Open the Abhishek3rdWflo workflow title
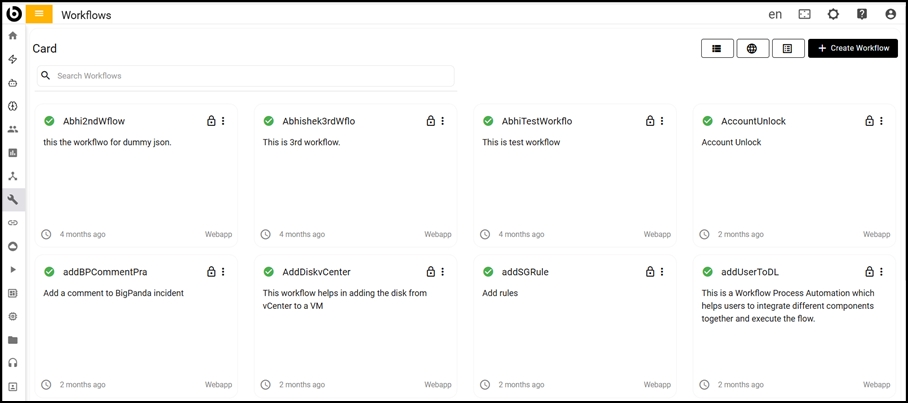The width and height of the screenshot is (908, 403). coord(318,122)
